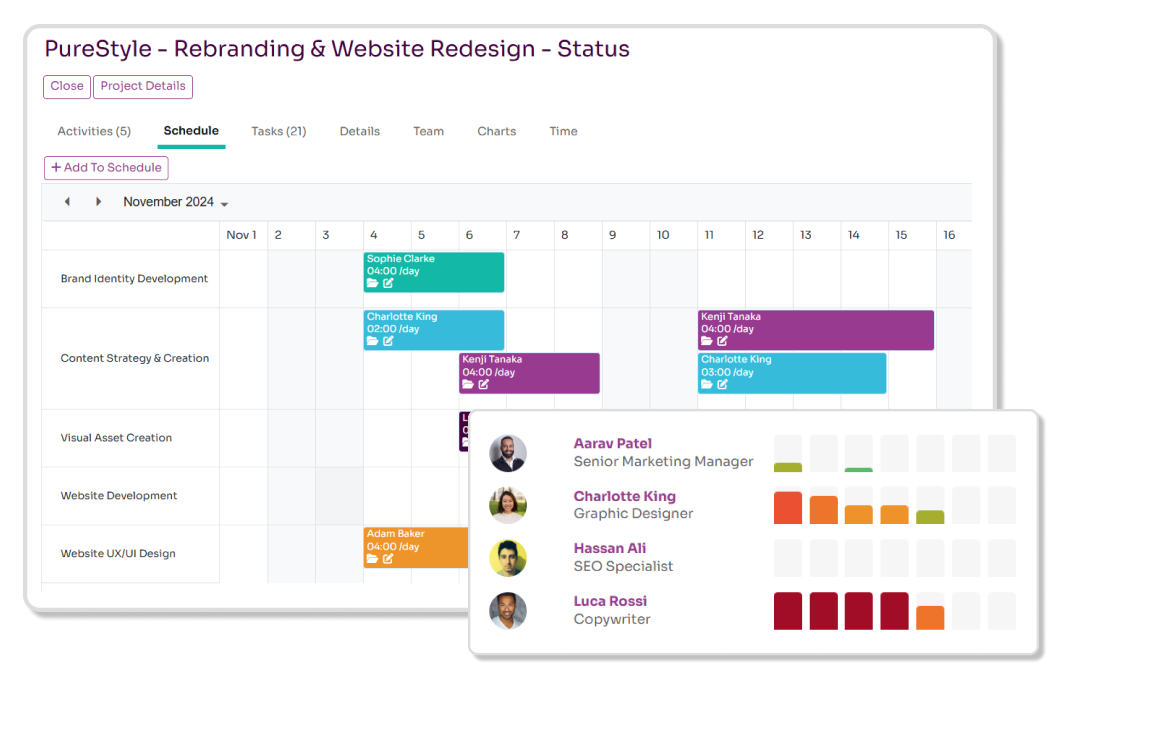Open Project Details
The image size is (1176, 756).
pyautogui.click(x=142, y=87)
